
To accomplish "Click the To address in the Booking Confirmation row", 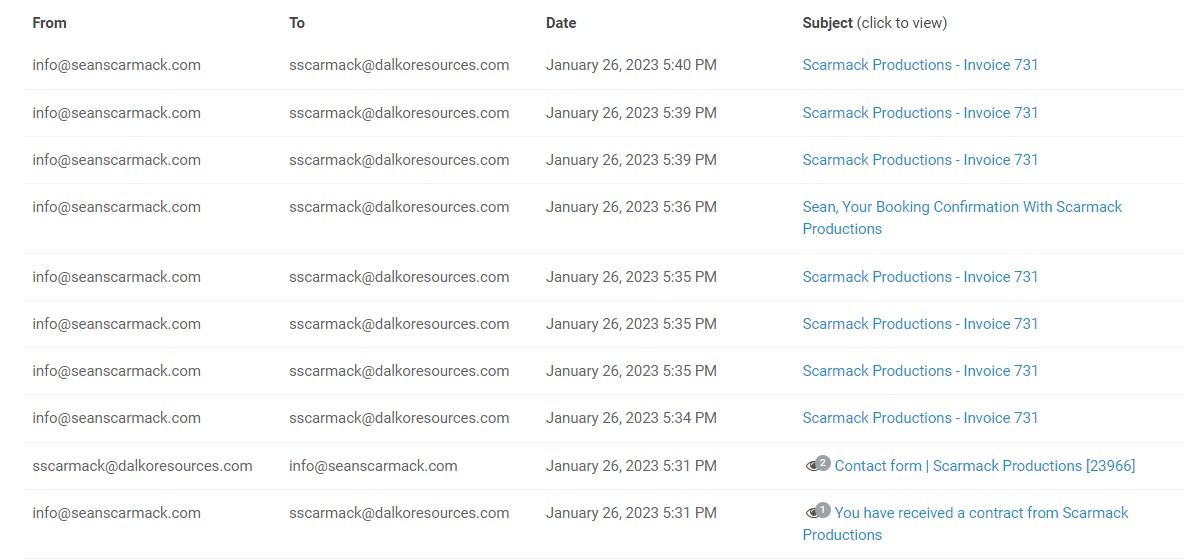I will tap(399, 207).
